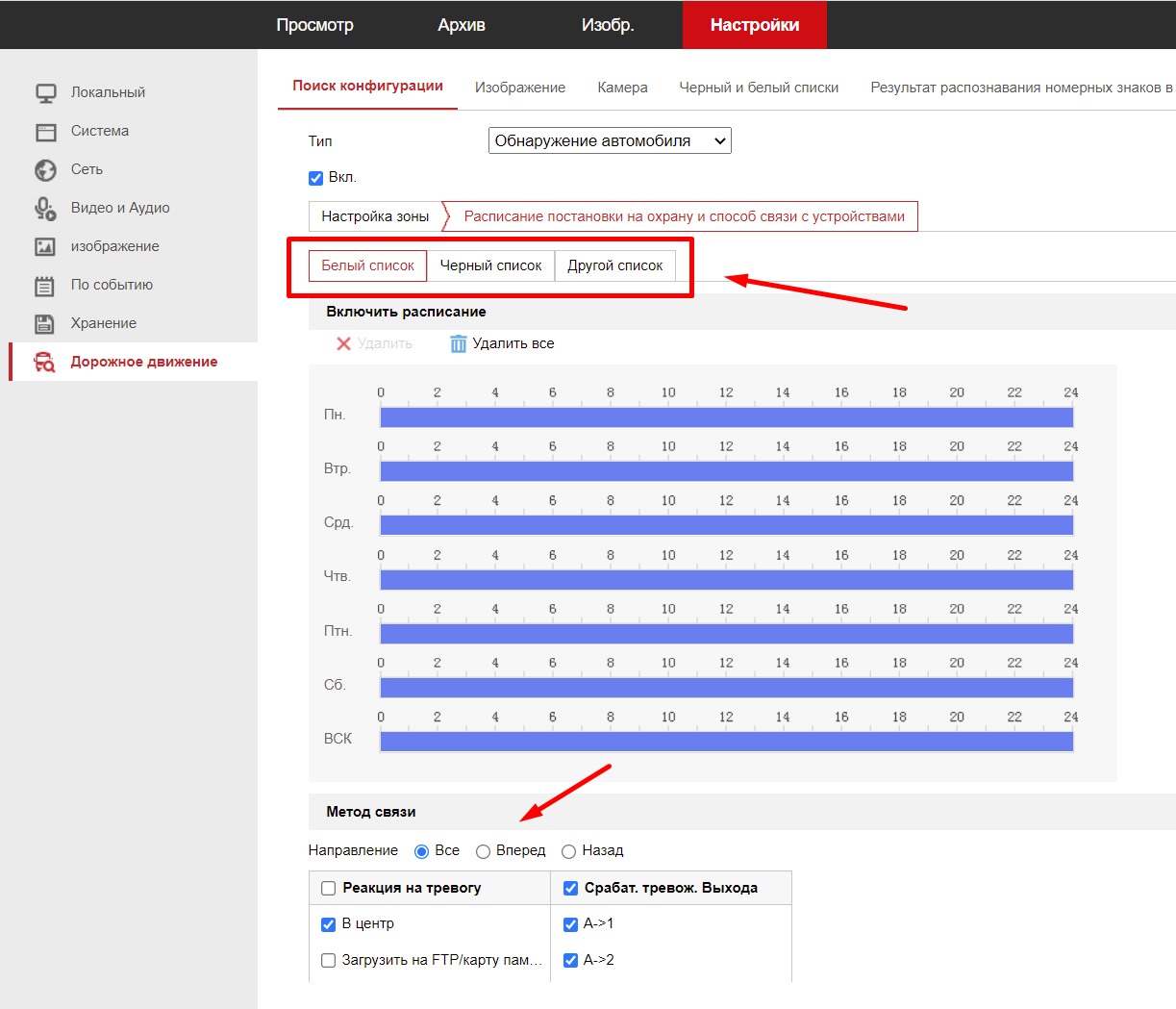Click the Чтв. schedule timeline bar
Viewport: 1176px width, 1009px height.
tap(726, 579)
